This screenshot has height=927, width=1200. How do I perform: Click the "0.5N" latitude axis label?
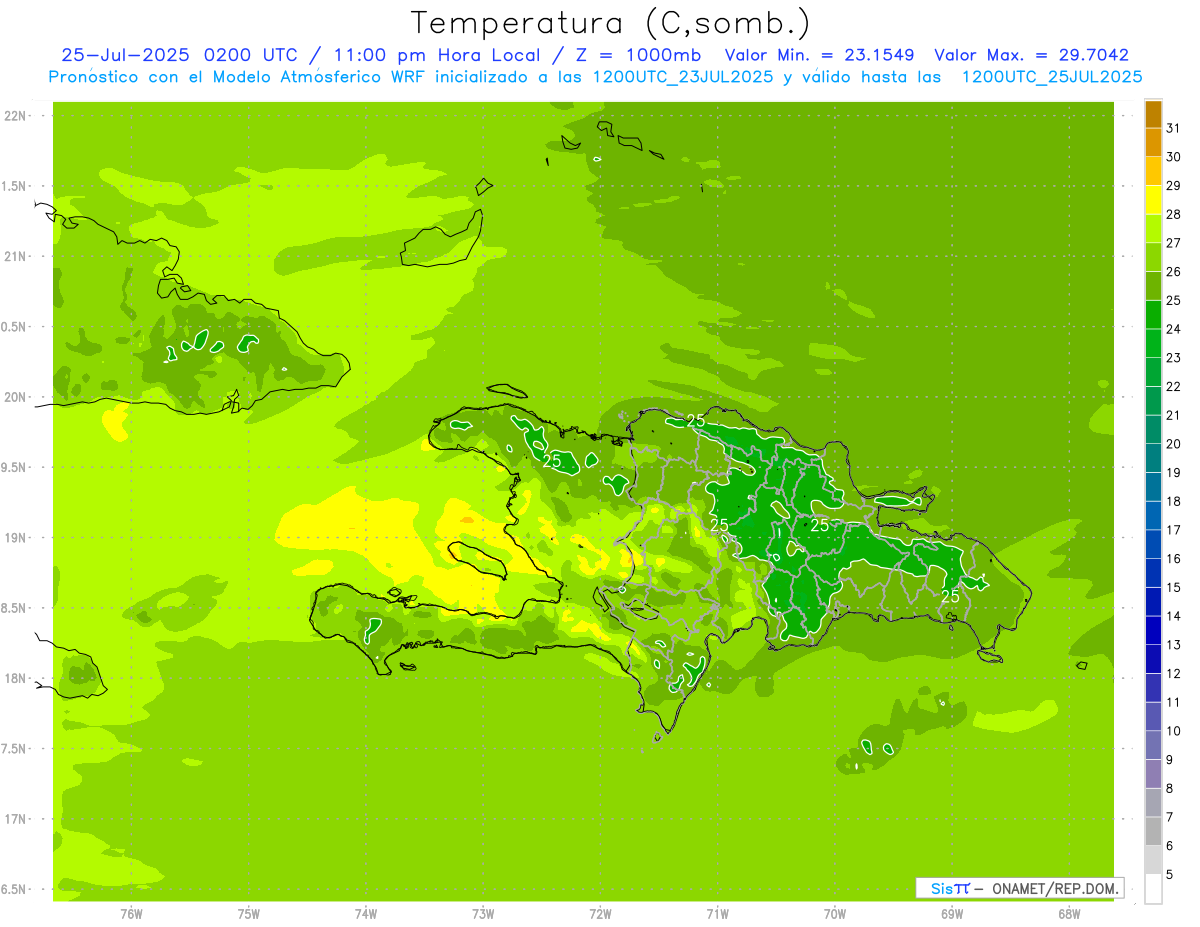(x=15, y=327)
